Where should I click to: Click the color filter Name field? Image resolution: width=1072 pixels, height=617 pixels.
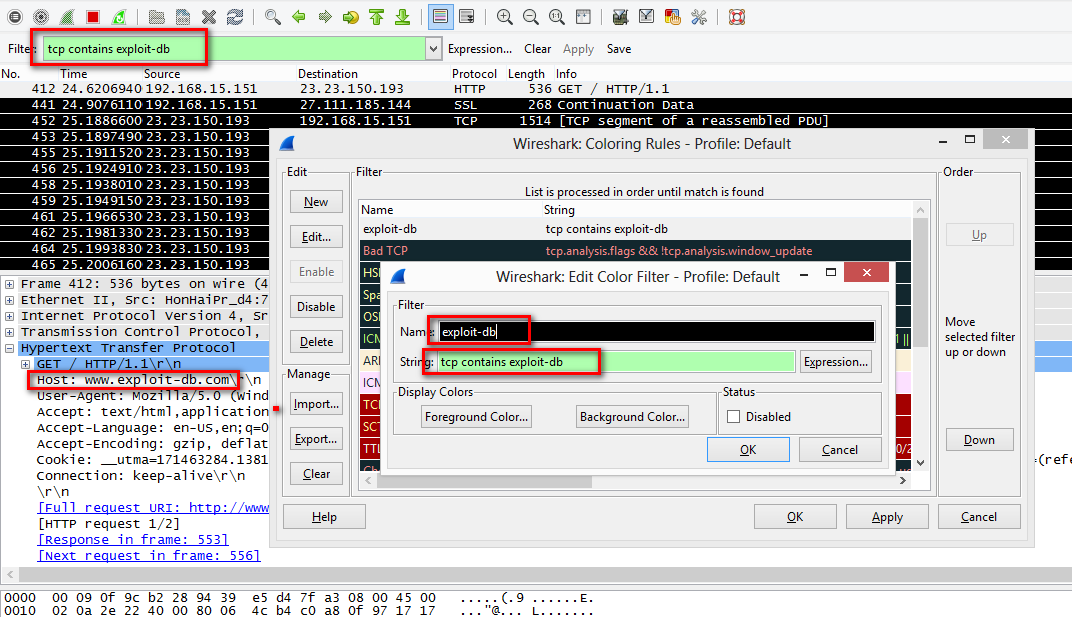pos(656,332)
